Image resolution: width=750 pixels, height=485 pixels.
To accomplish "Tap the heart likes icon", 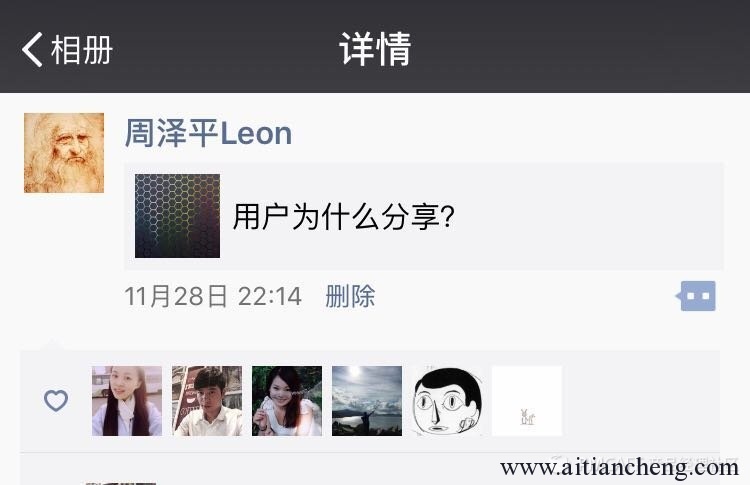I will coord(56,400).
